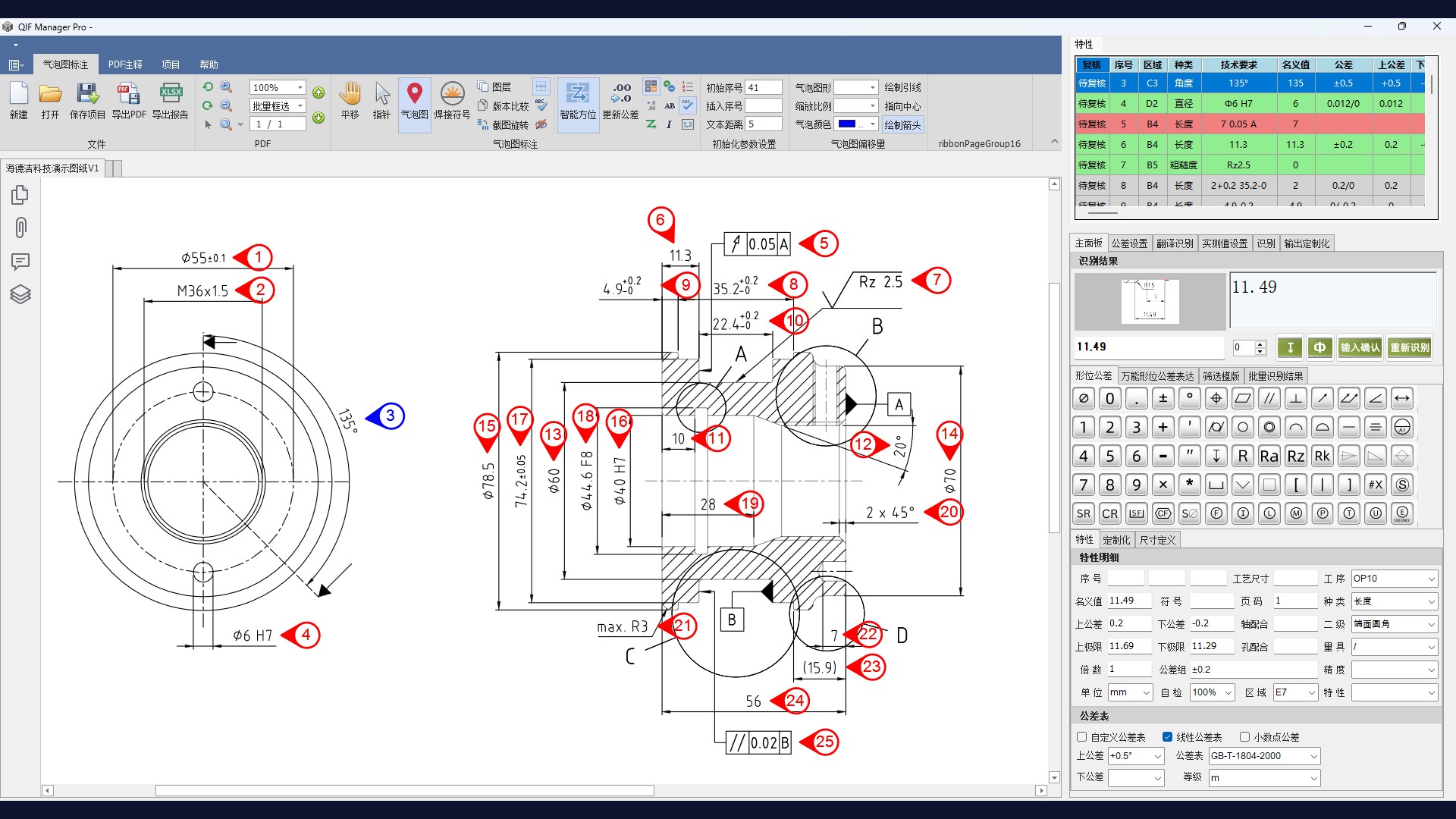This screenshot has height=819, width=1456.
Task: Export via the 导出PDF icon
Action: click(129, 101)
